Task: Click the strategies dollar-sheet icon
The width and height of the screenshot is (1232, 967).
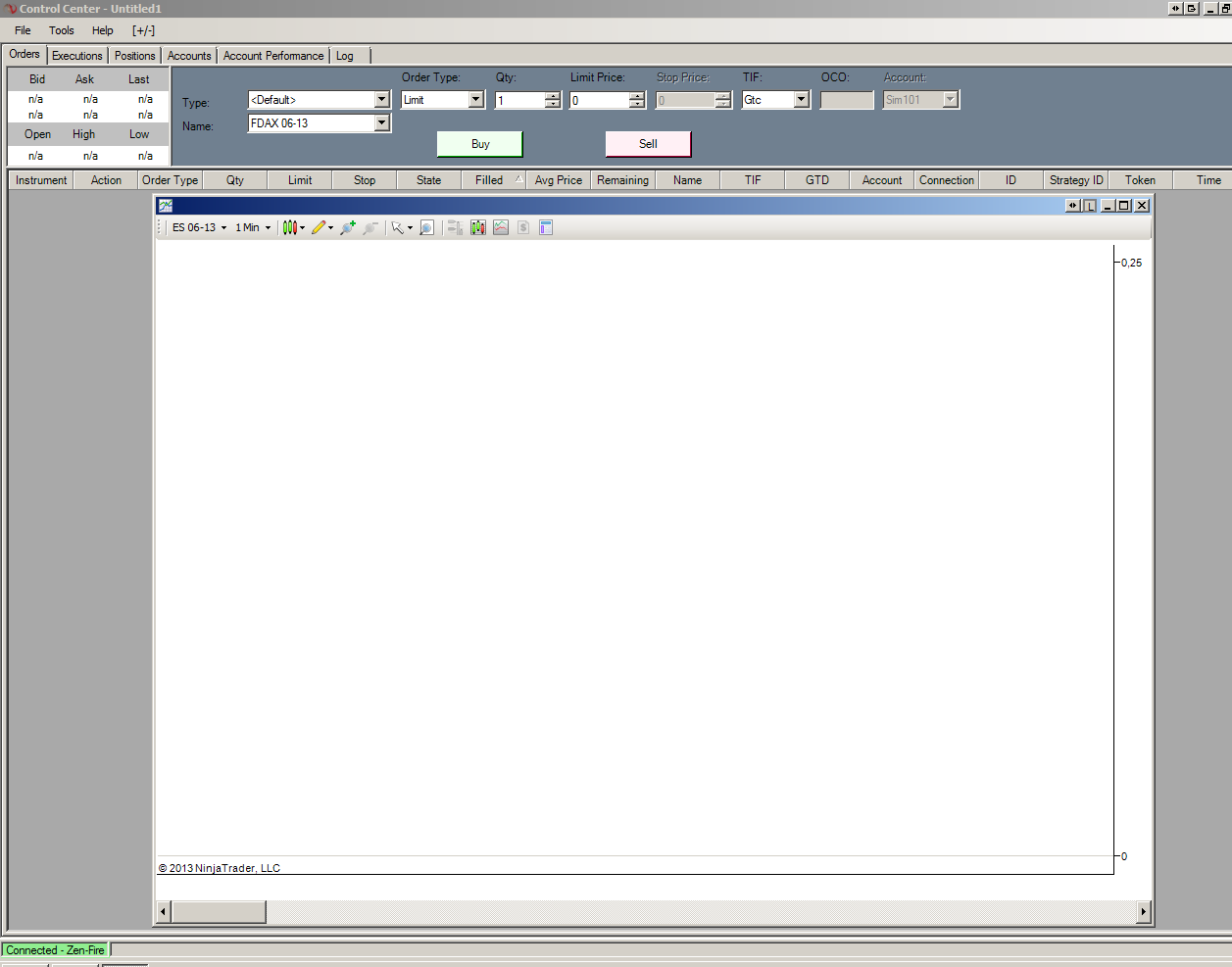Action: point(523,227)
